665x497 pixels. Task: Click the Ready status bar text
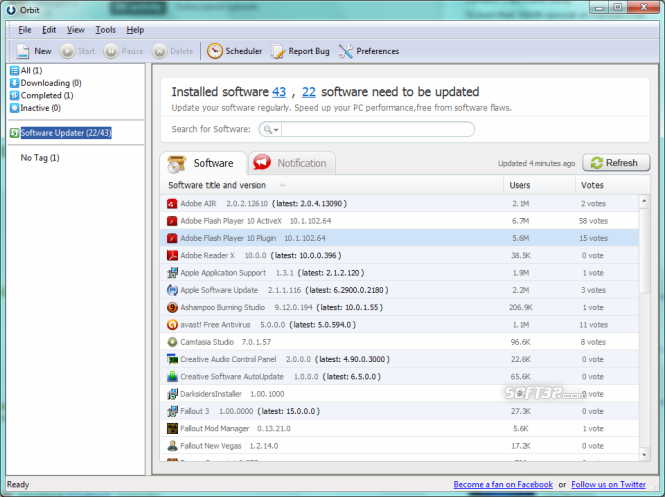[18, 484]
